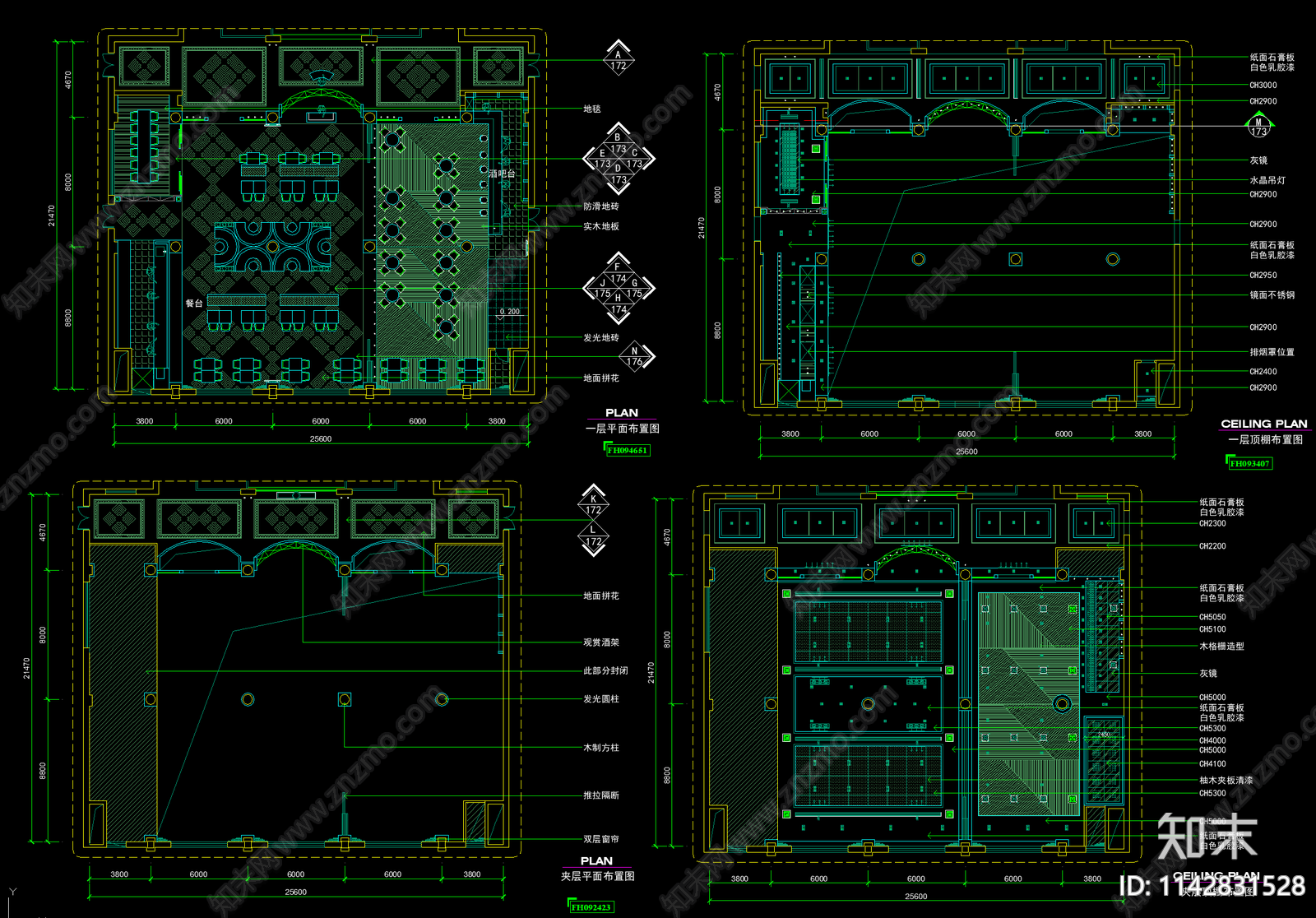Viewport: 1316px width, 918px height.
Task: Click the 'CH3000' ceiling height label
Action: pos(1263,85)
